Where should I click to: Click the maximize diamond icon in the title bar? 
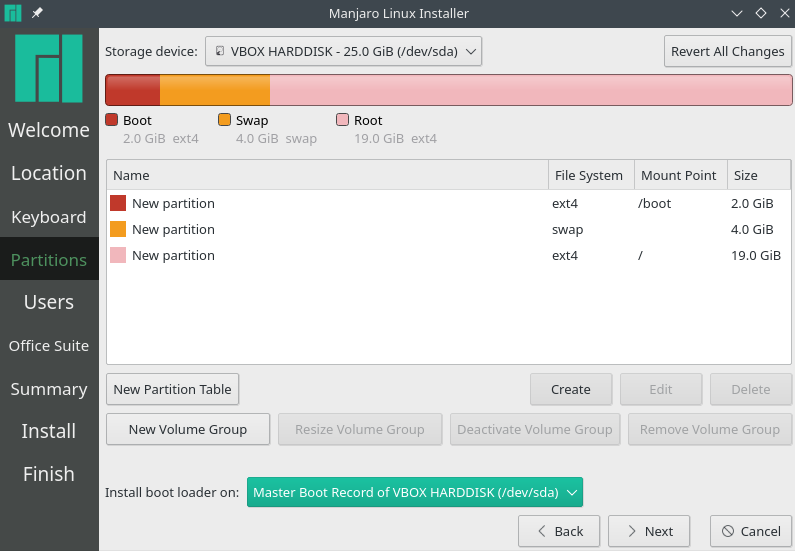[761, 13]
